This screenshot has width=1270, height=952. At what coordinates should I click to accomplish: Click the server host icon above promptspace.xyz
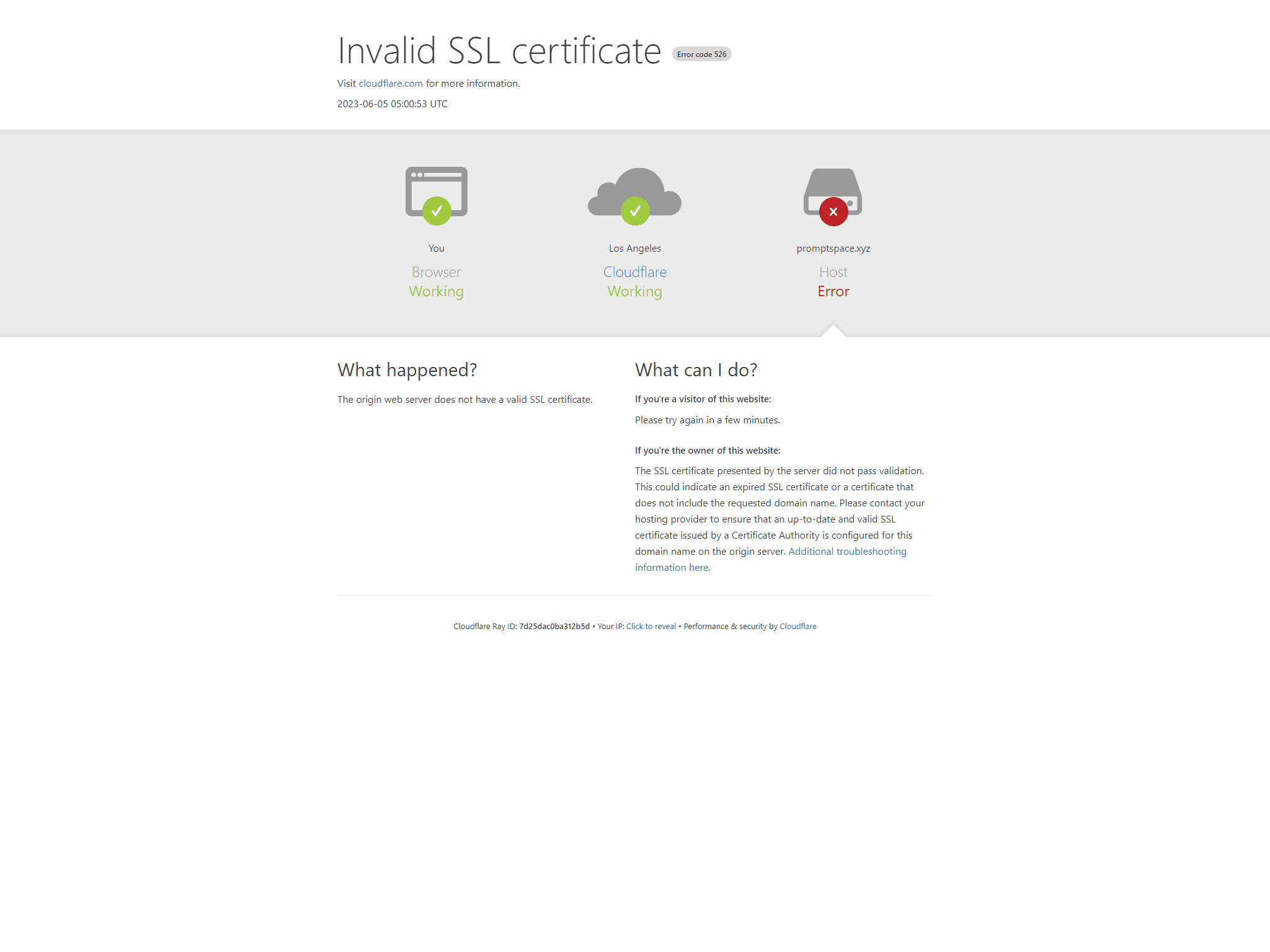click(x=833, y=196)
